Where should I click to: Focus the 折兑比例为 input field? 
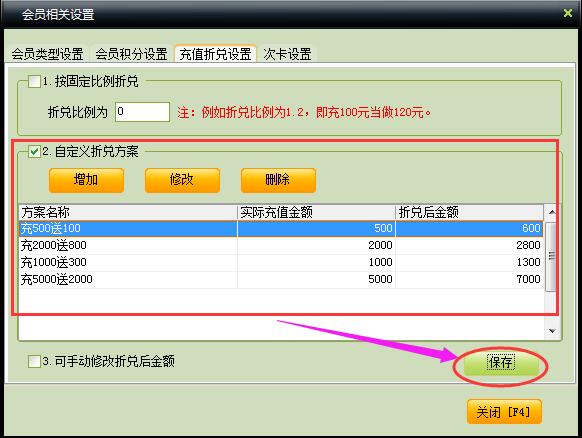[143, 112]
